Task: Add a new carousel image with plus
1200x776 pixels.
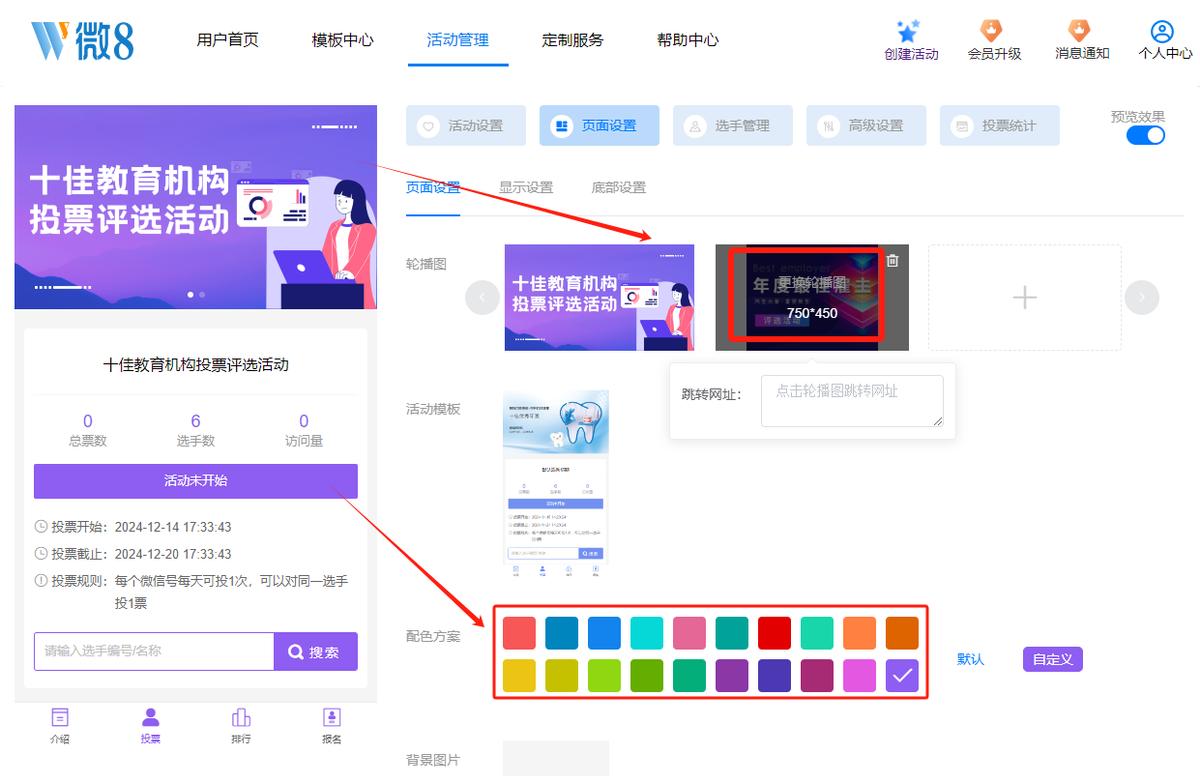Action: (1025, 297)
